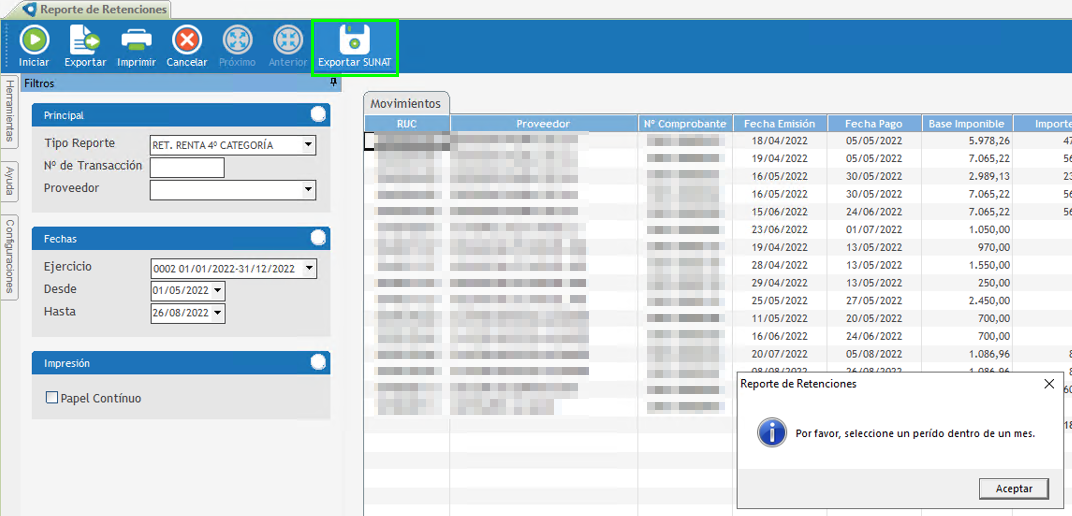Open the Desde date picker arrow
Viewport: 1072px width, 516px height.
(x=218, y=290)
